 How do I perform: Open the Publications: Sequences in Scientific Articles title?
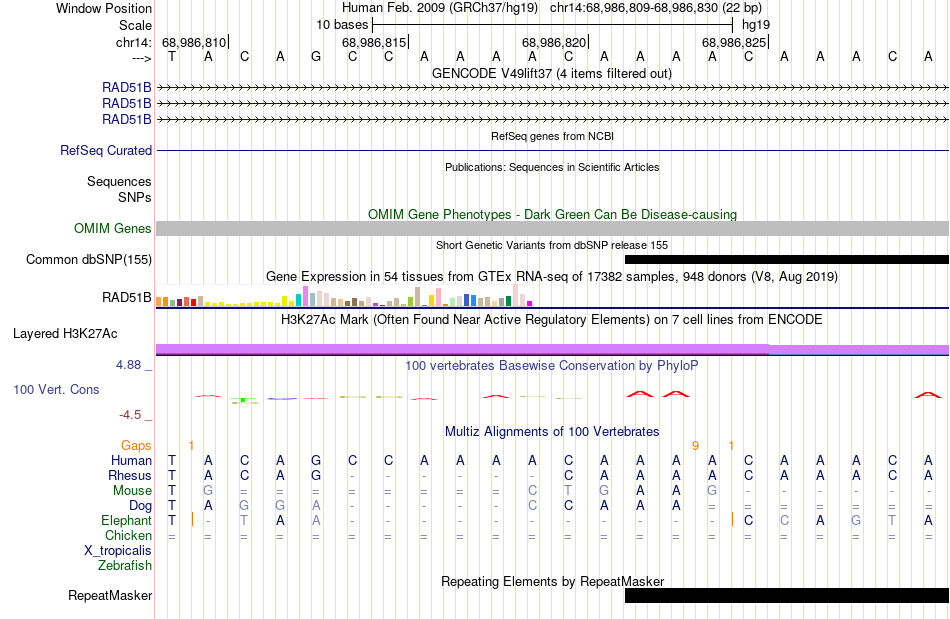coord(552,167)
